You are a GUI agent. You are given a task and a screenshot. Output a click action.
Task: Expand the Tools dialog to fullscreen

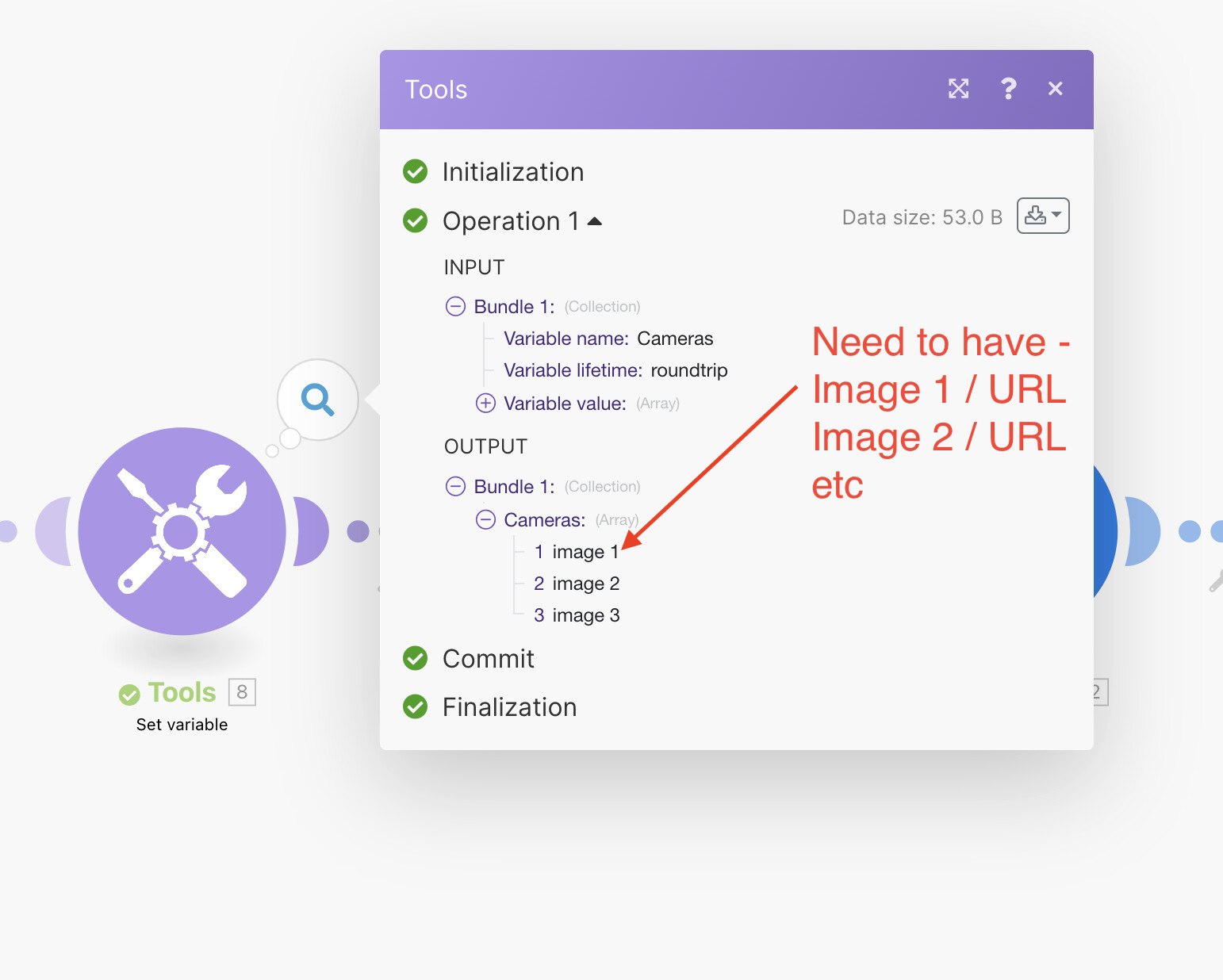pyautogui.click(x=959, y=89)
